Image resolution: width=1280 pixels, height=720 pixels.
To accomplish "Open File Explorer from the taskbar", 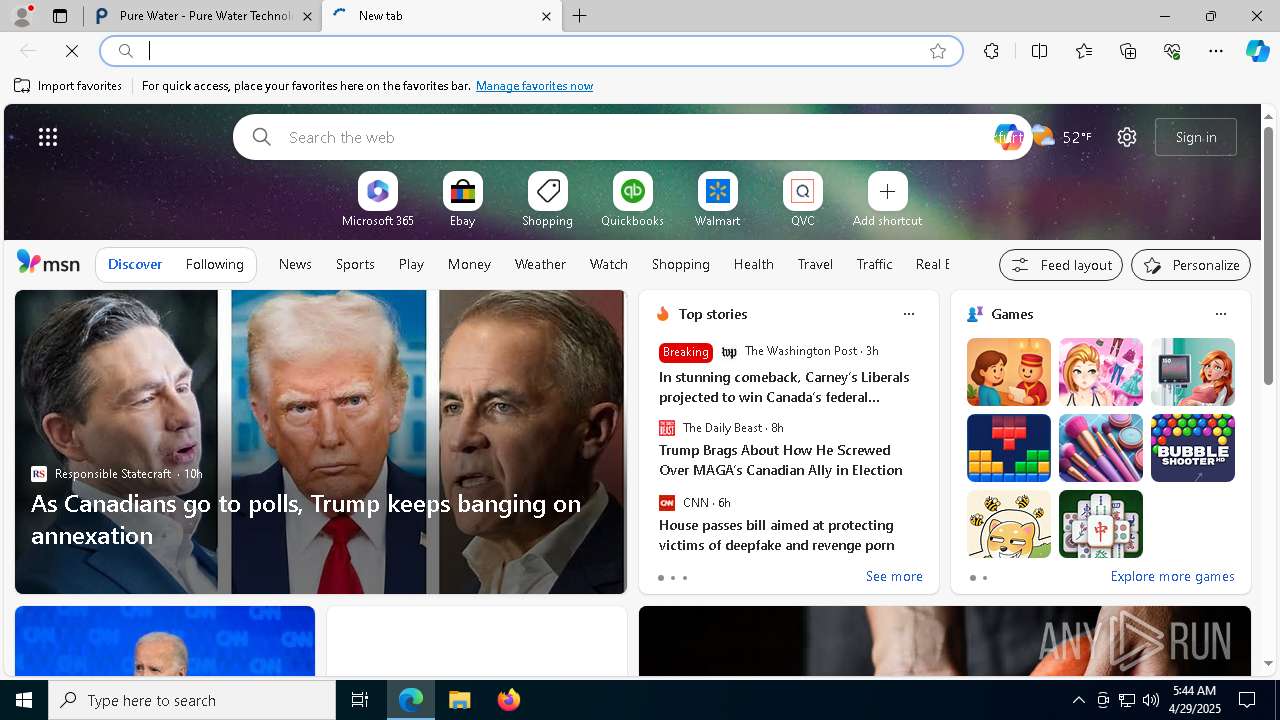I will [460, 700].
